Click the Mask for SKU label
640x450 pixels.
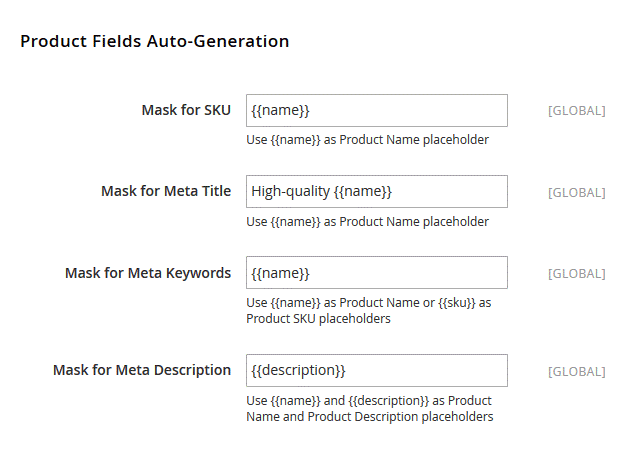pyautogui.click(x=186, y=110)
